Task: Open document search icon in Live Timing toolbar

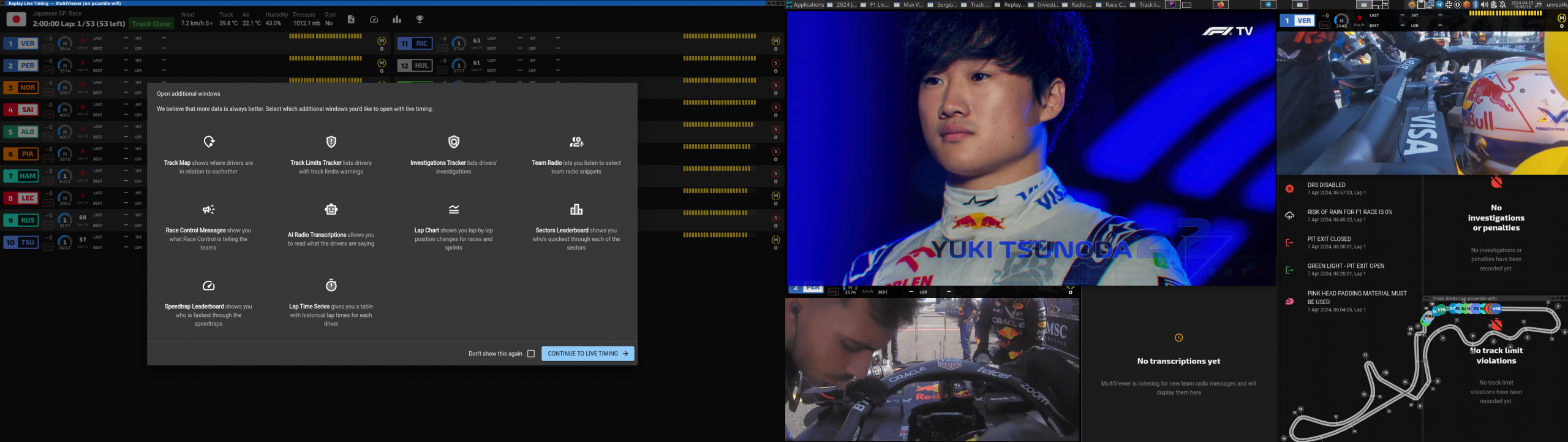Action: [351, 20]
